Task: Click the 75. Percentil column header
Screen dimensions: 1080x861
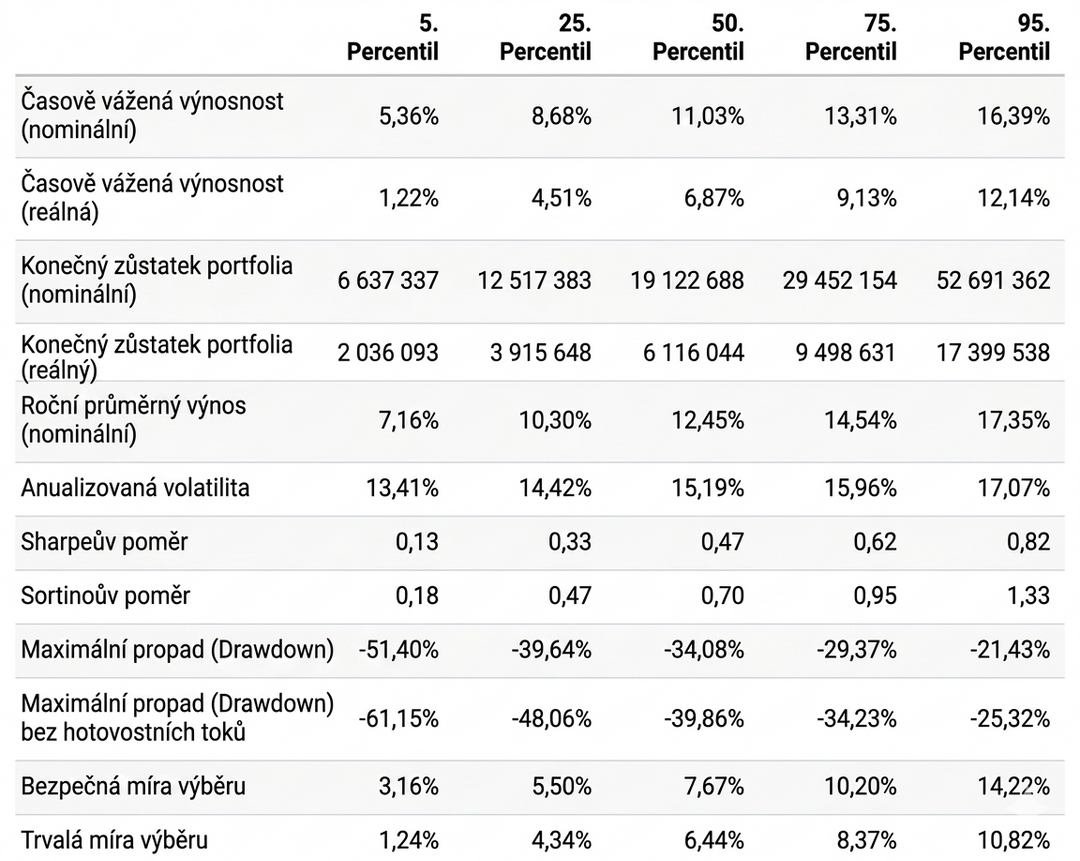Action: pyautogui.click(x=851, y=38)
